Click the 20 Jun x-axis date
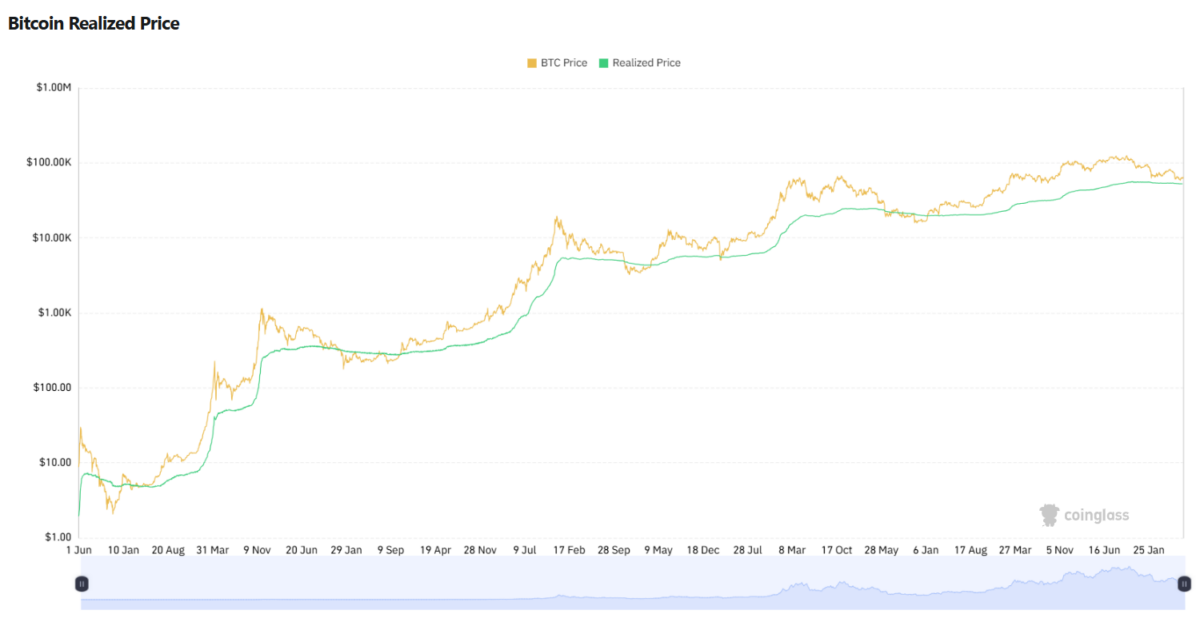This screenshot has height=626, width=1200. (x=301, y=550)
